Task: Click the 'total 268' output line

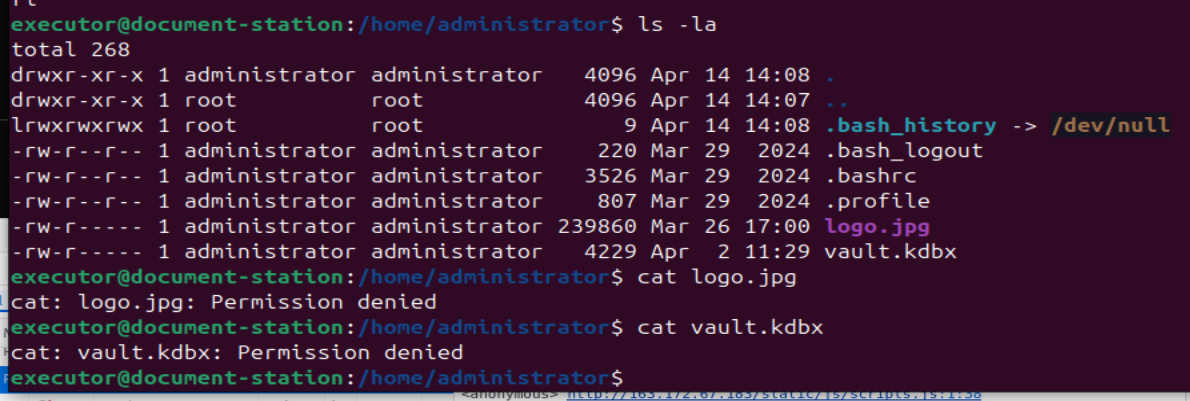Action: [70, 48]
